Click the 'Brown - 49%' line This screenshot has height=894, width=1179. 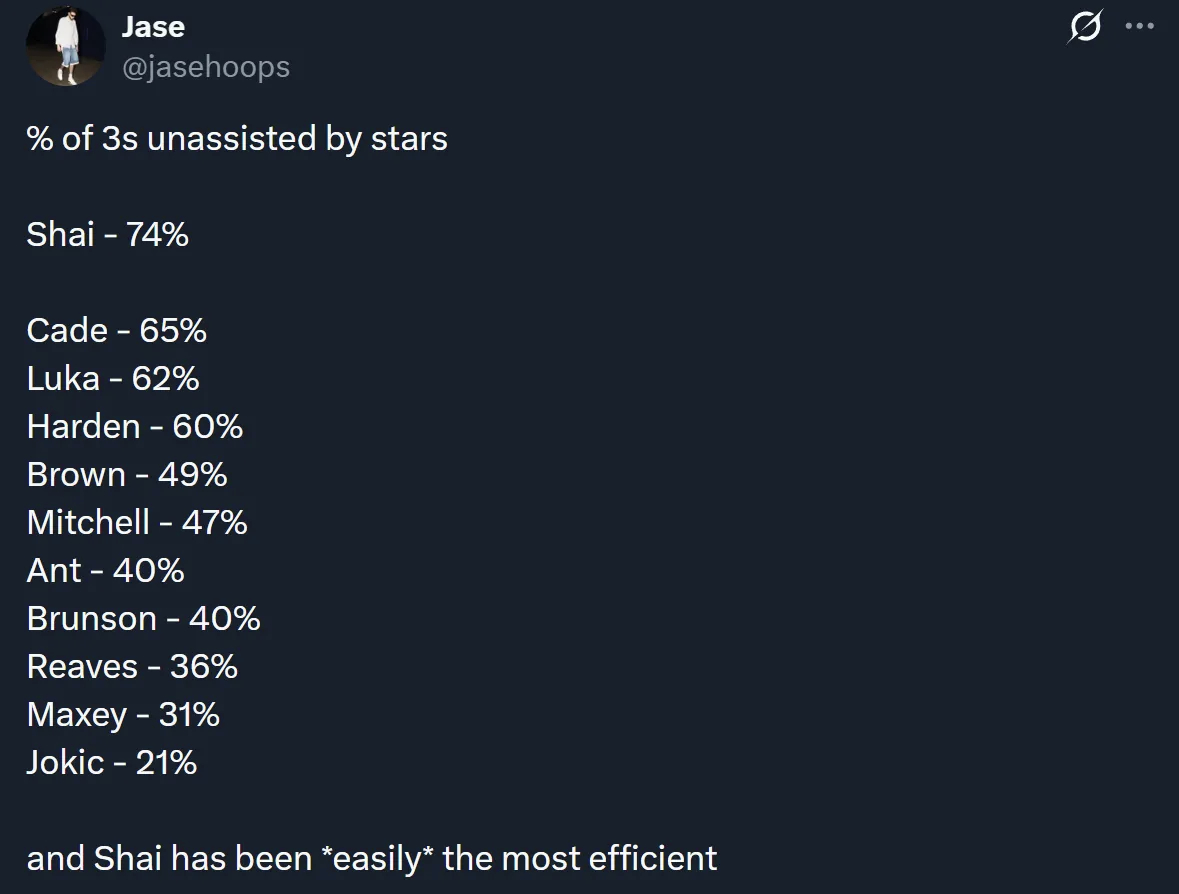point(127,474)
